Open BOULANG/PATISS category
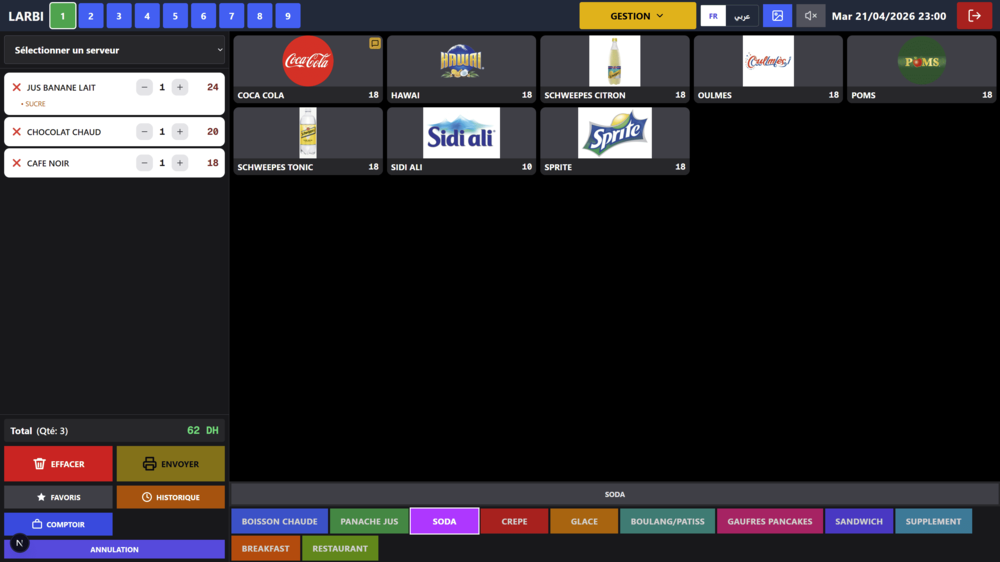The height and width of the screenshot is (562, 1000). (667, 521)
